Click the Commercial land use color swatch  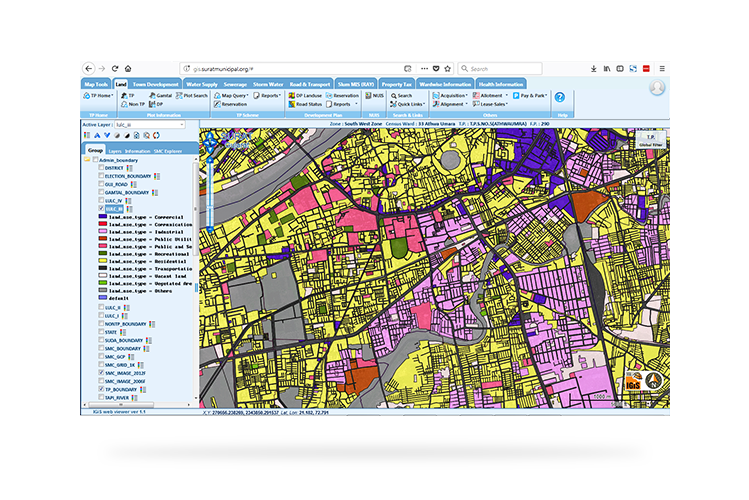pos(103,217)
